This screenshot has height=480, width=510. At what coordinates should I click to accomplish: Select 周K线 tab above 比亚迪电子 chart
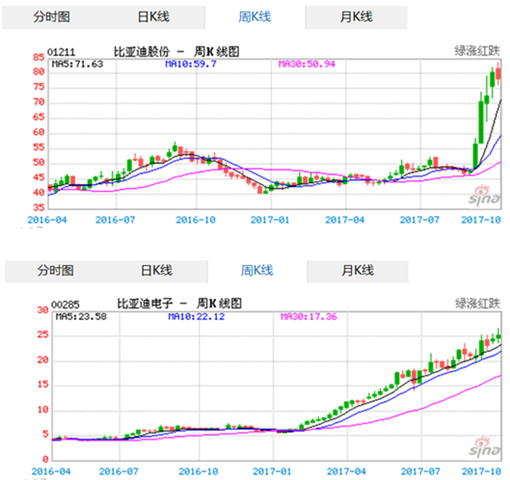[257, 270]
